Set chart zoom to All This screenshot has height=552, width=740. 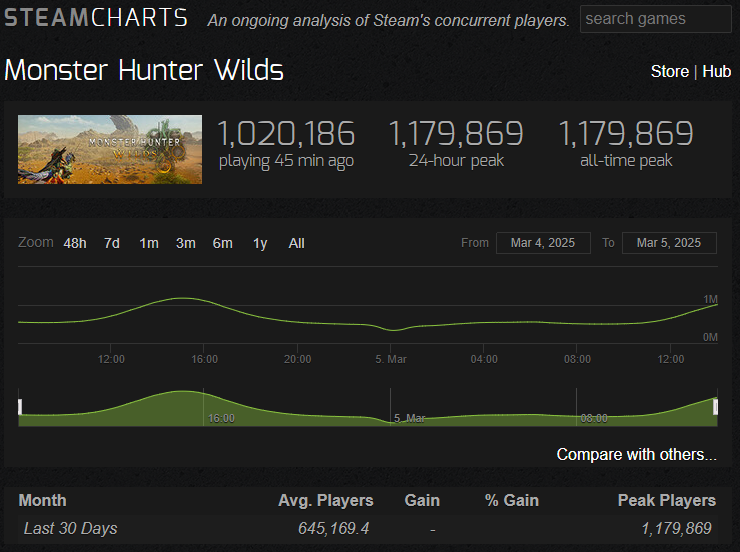pos(296,243)
